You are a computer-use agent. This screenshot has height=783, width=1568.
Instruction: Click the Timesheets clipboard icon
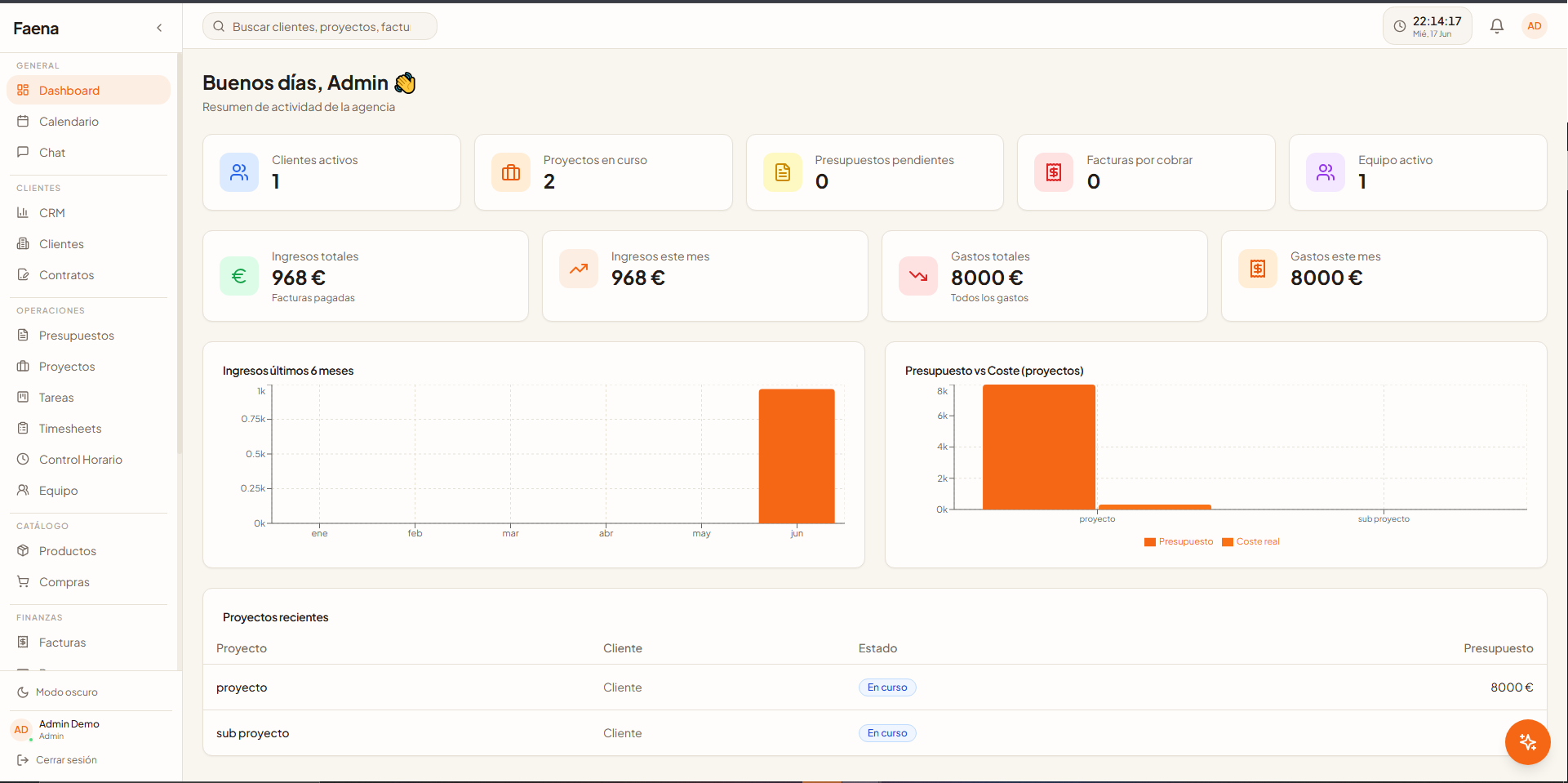coord(23,428)
